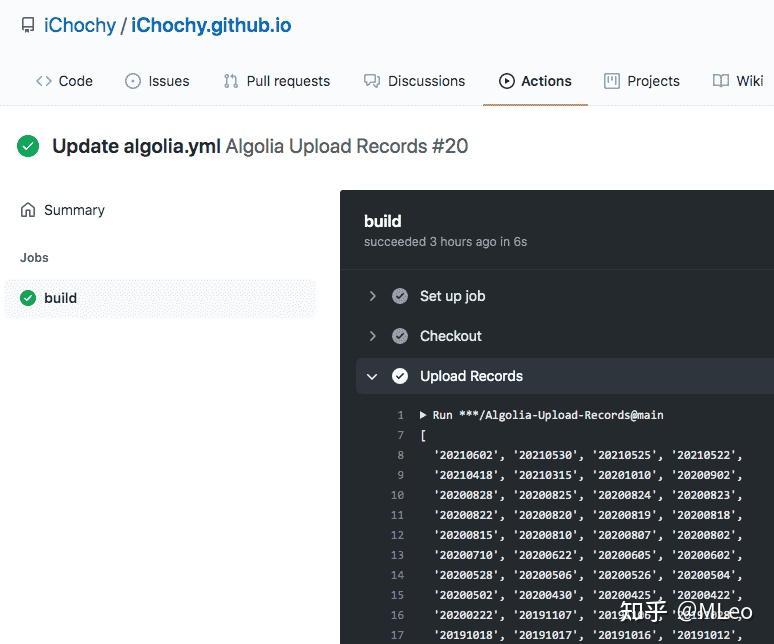
Task: Click the Discussions speech bubble icon
Action: point(372,81)
